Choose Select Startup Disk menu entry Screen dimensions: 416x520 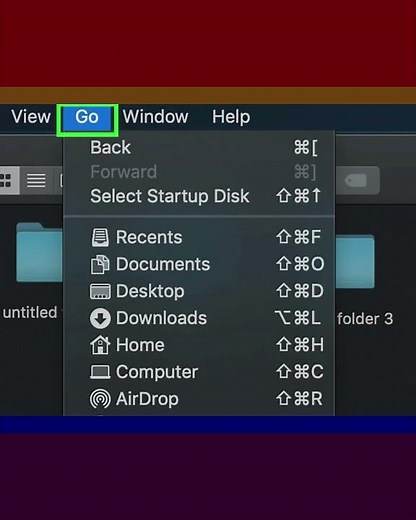199,196
